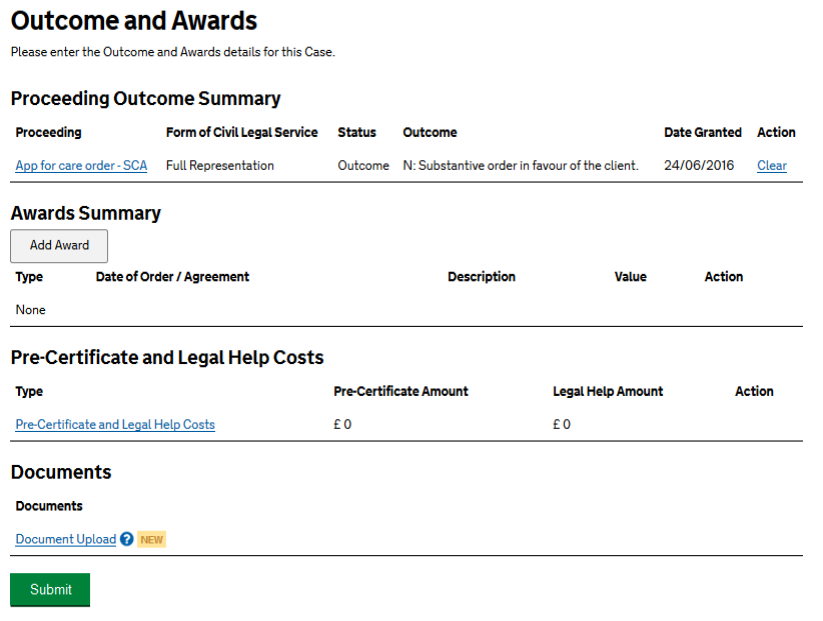Clear the proceeding outcome
This screenshot has width=823, height=621.
(771, 166)
